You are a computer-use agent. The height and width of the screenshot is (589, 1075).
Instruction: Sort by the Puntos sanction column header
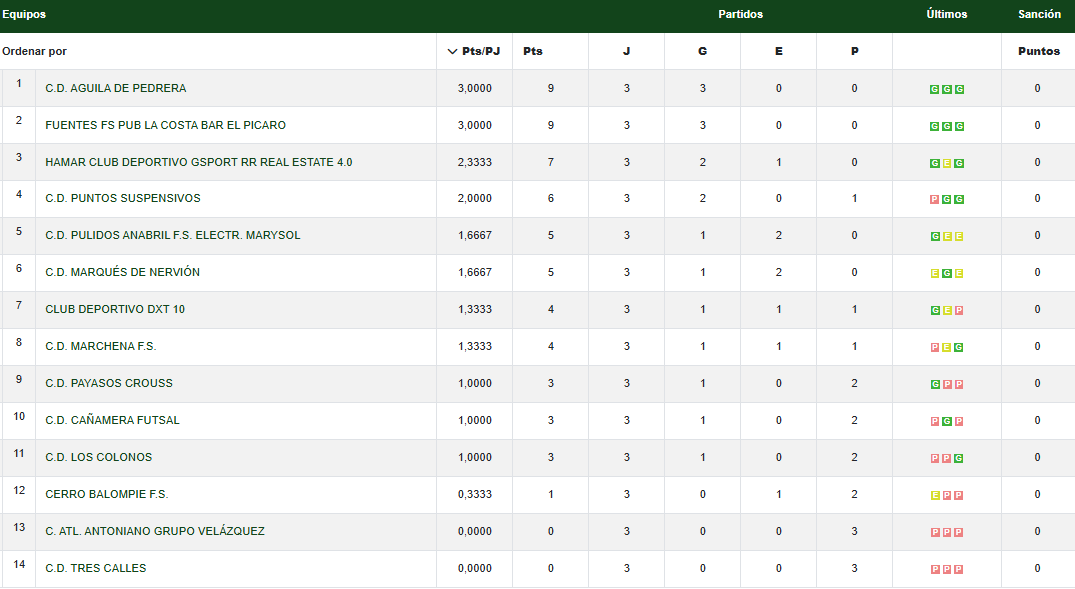pos(1038,51)
